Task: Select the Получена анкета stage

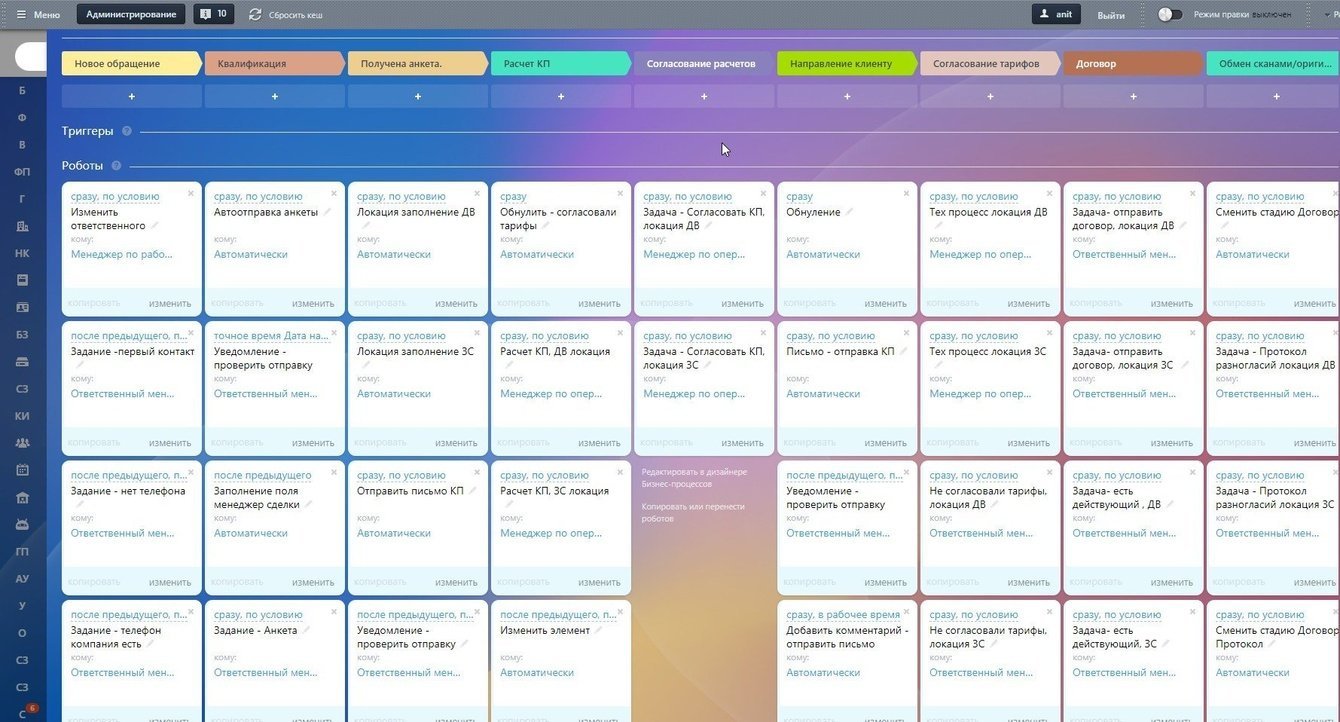Action: pos(417,63)
